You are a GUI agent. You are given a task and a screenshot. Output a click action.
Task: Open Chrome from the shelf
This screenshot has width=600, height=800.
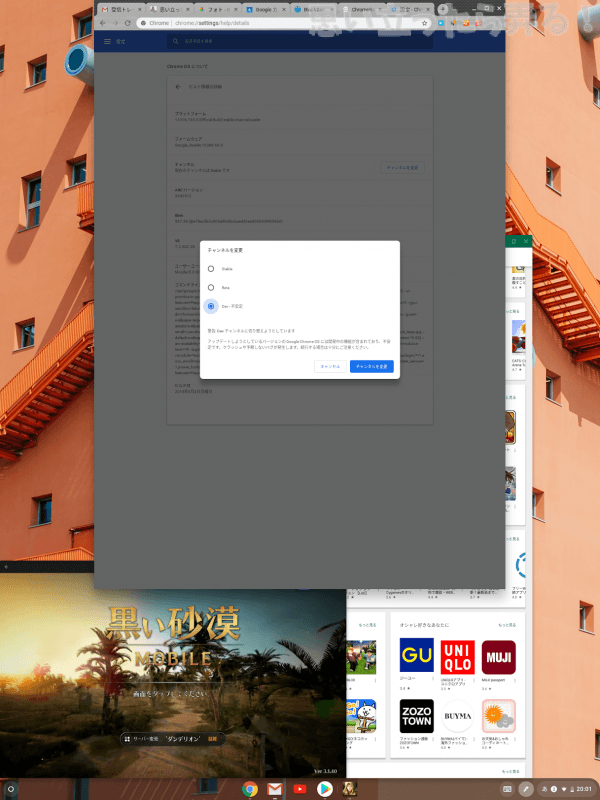pyautogui.click(x=249, y=789)
